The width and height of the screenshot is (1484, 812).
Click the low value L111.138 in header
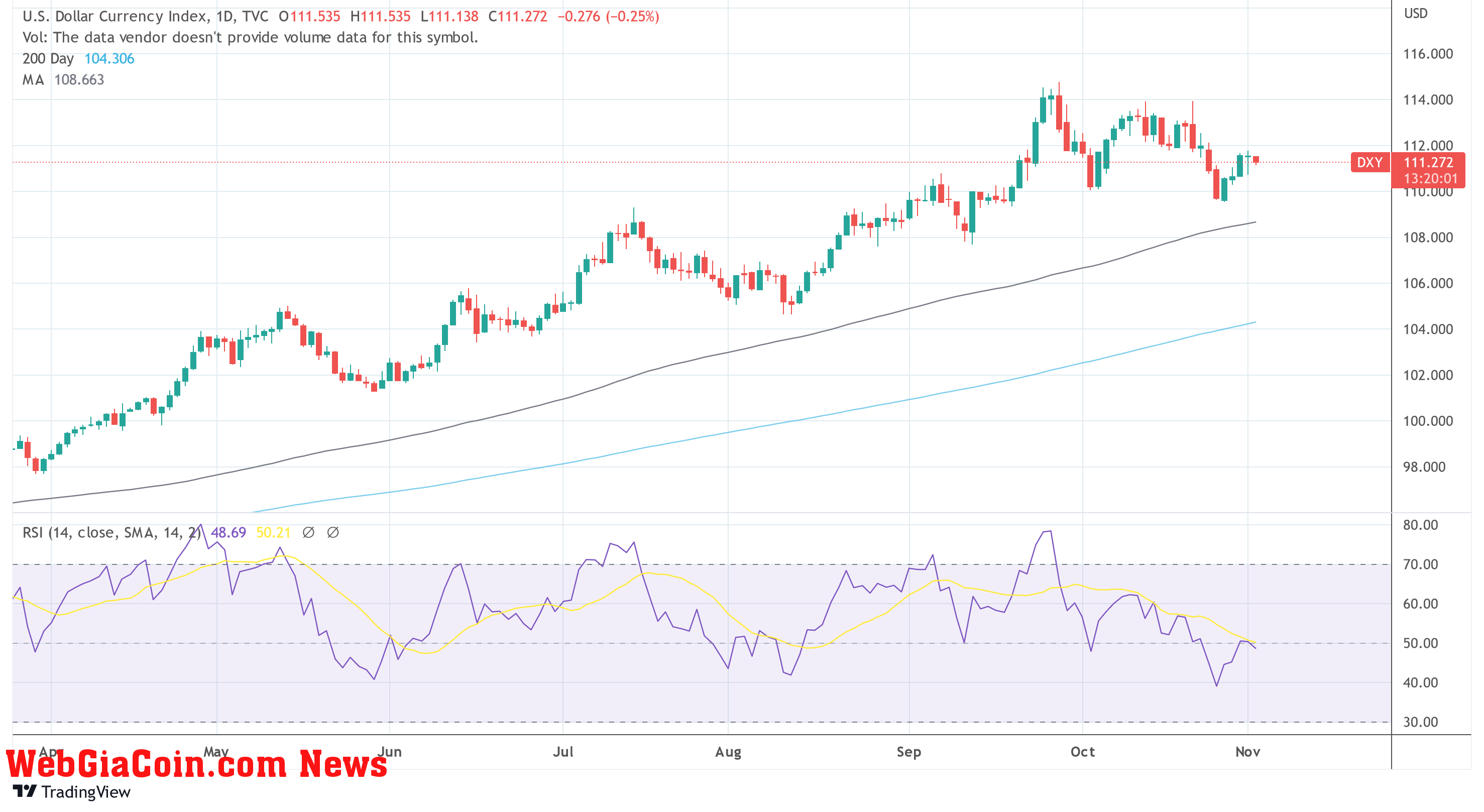click(449, 16)
